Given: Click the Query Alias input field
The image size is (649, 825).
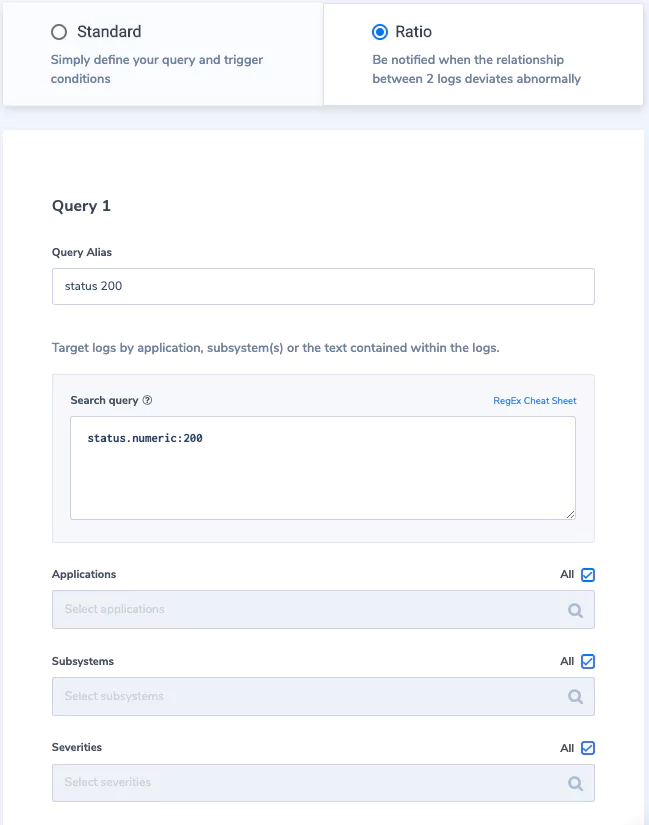Looking at the screenshot, I should click(323, 286).
